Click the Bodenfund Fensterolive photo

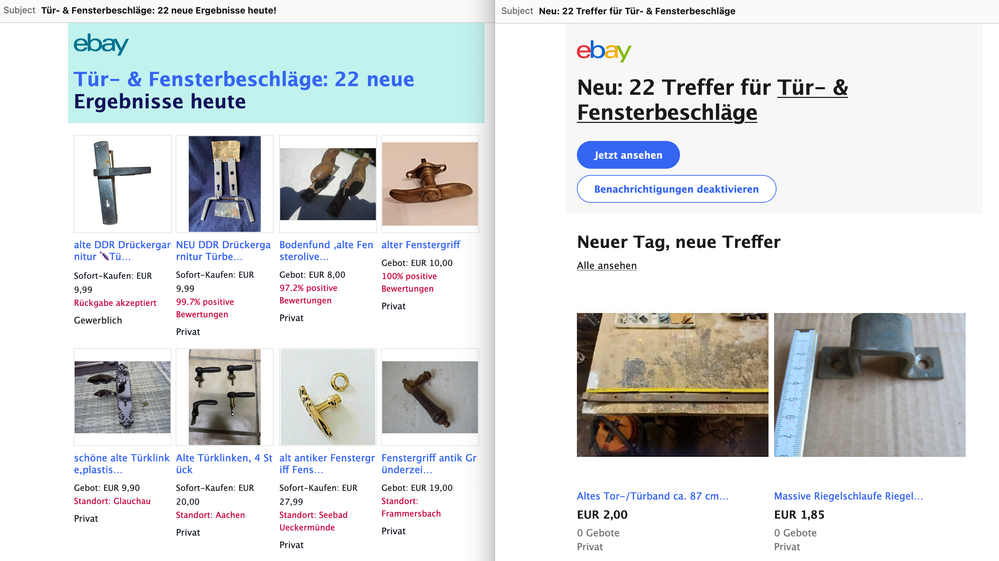point(327,184)
